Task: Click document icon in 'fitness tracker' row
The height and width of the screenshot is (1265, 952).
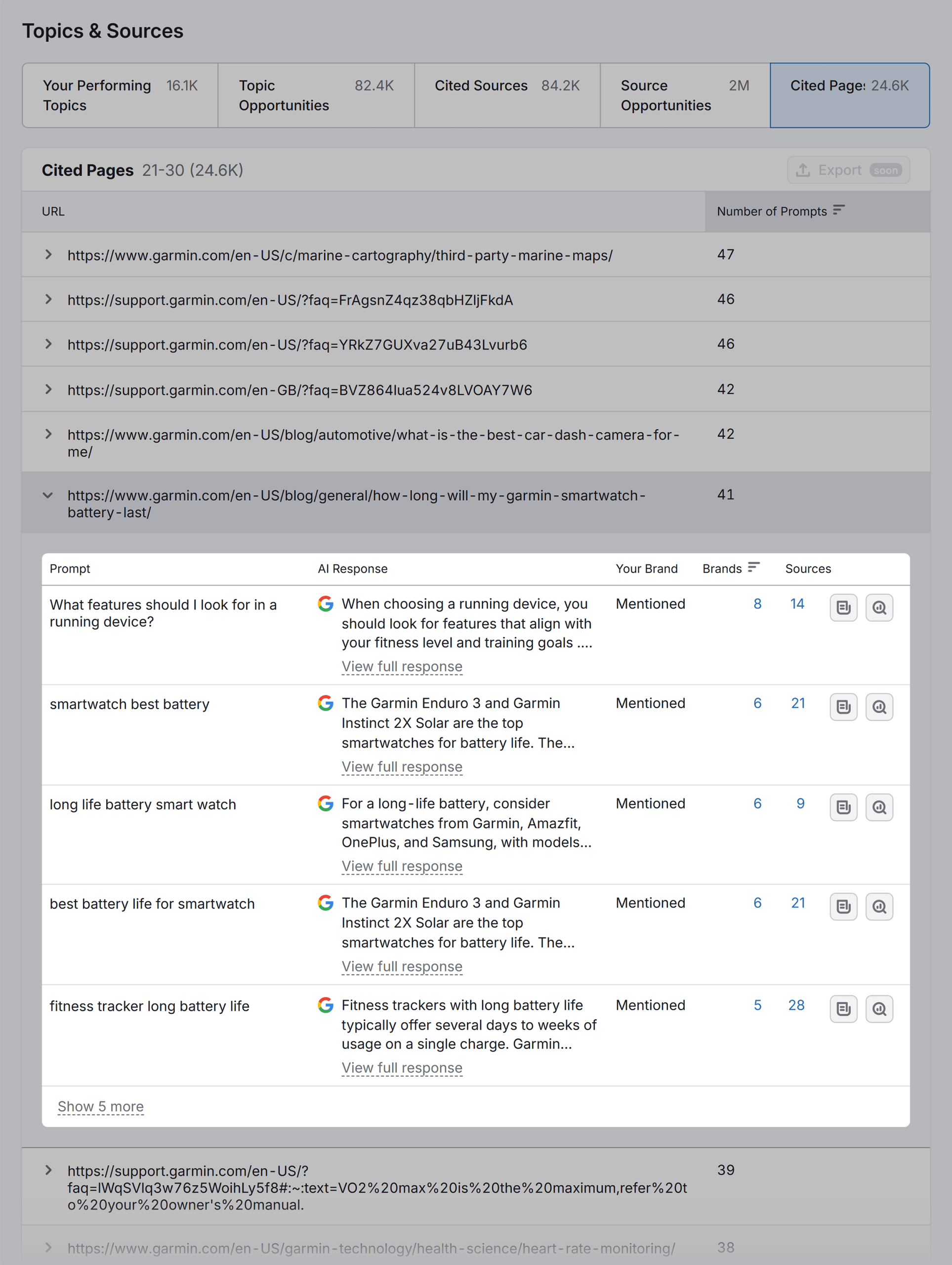Action: point(843,1009)
